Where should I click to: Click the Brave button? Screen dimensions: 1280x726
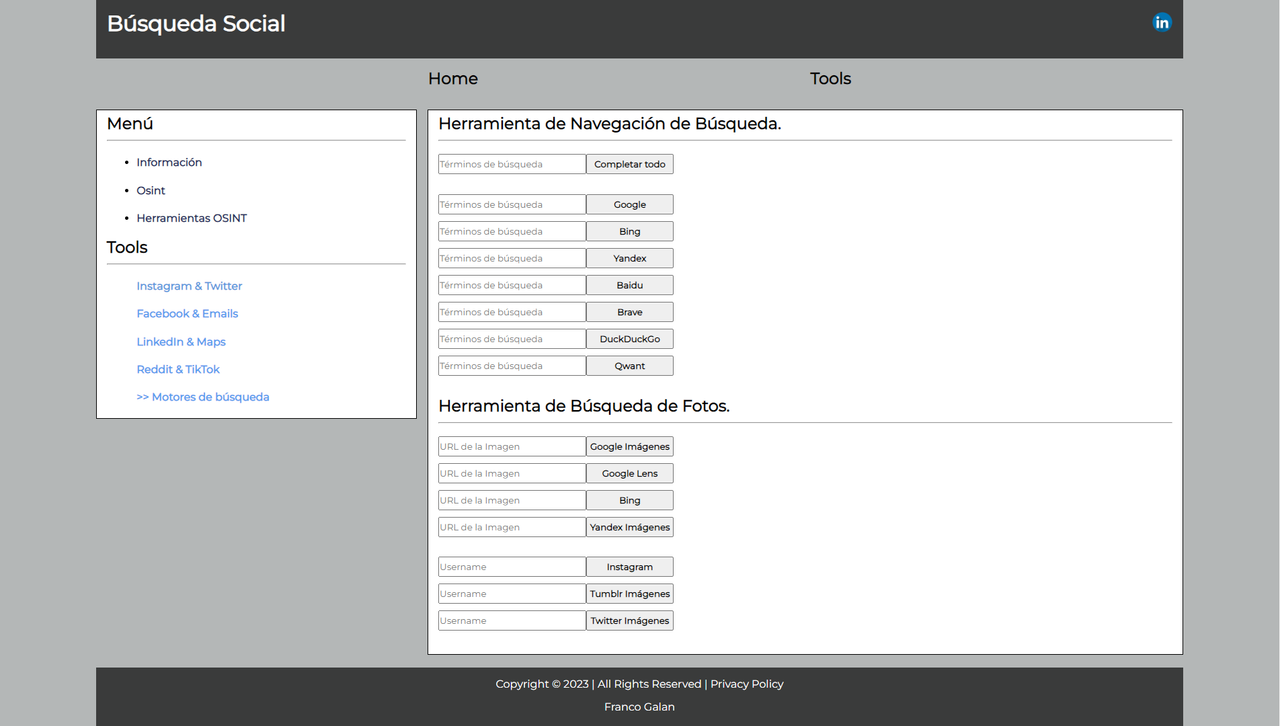click(630, 312)
